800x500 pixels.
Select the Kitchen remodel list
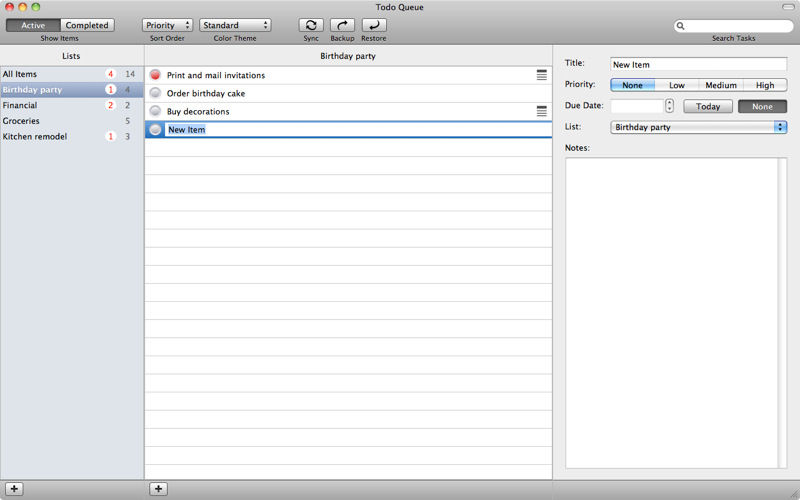pos(35,136)
